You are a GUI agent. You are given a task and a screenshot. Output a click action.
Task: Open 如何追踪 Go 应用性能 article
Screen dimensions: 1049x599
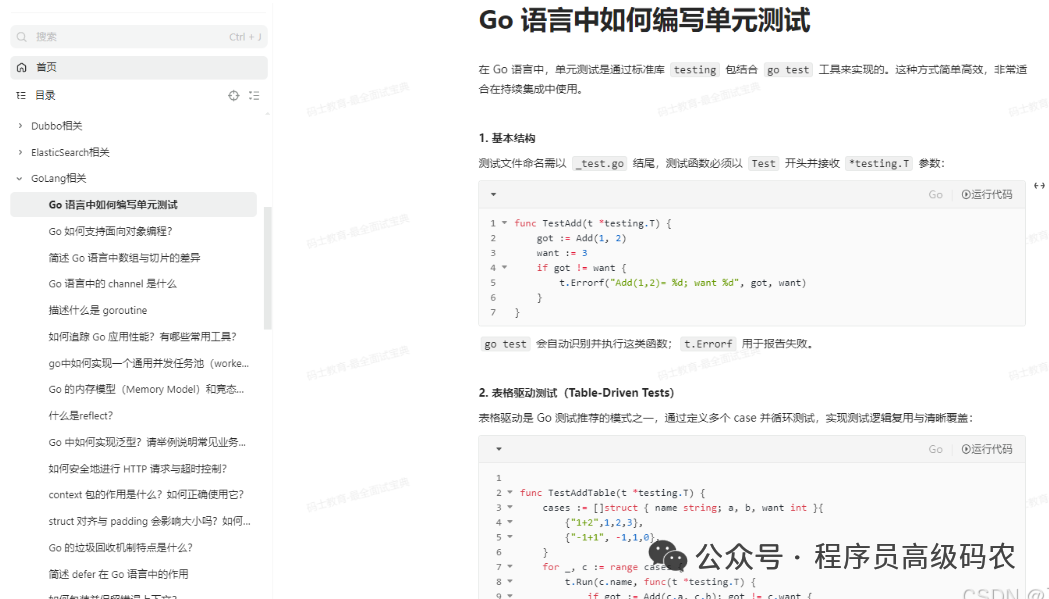tap(142, 337)
